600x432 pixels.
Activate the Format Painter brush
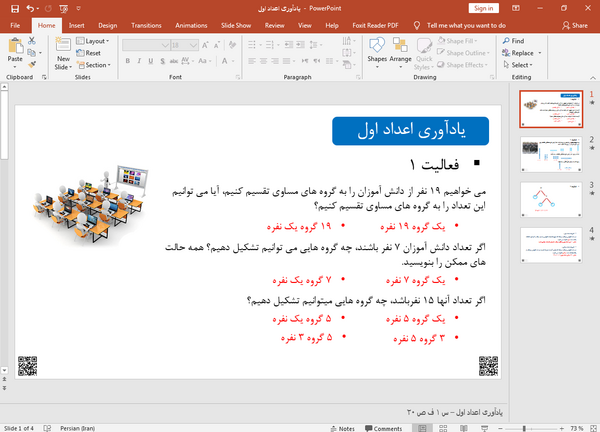click(x=32, y=64)
